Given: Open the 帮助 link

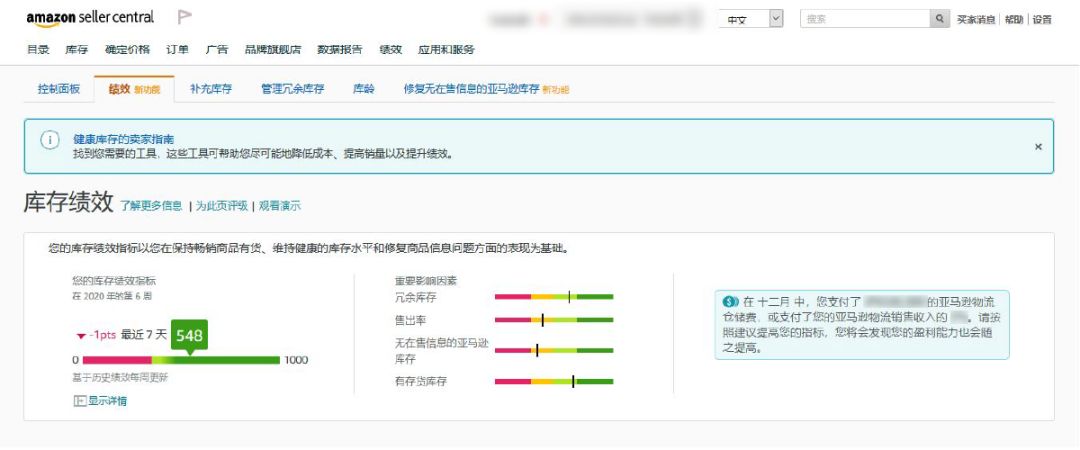Looking at the screenshot, I should coord(1014,19).
